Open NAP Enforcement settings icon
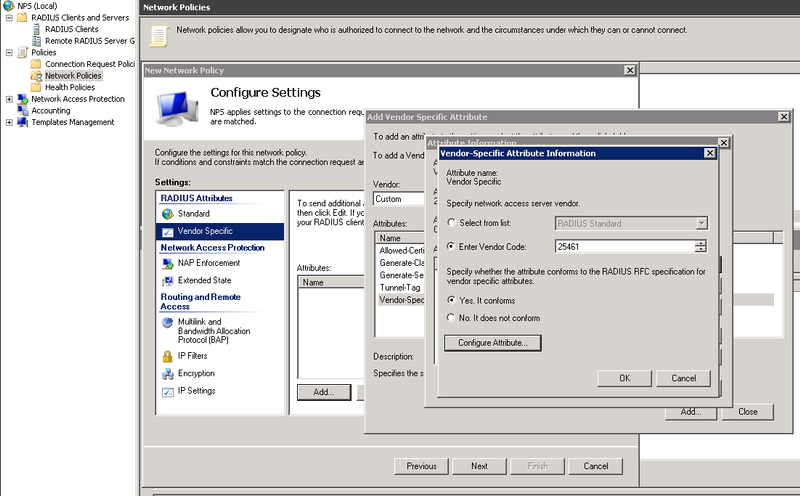The image size is (800, 496). point(167,263)
